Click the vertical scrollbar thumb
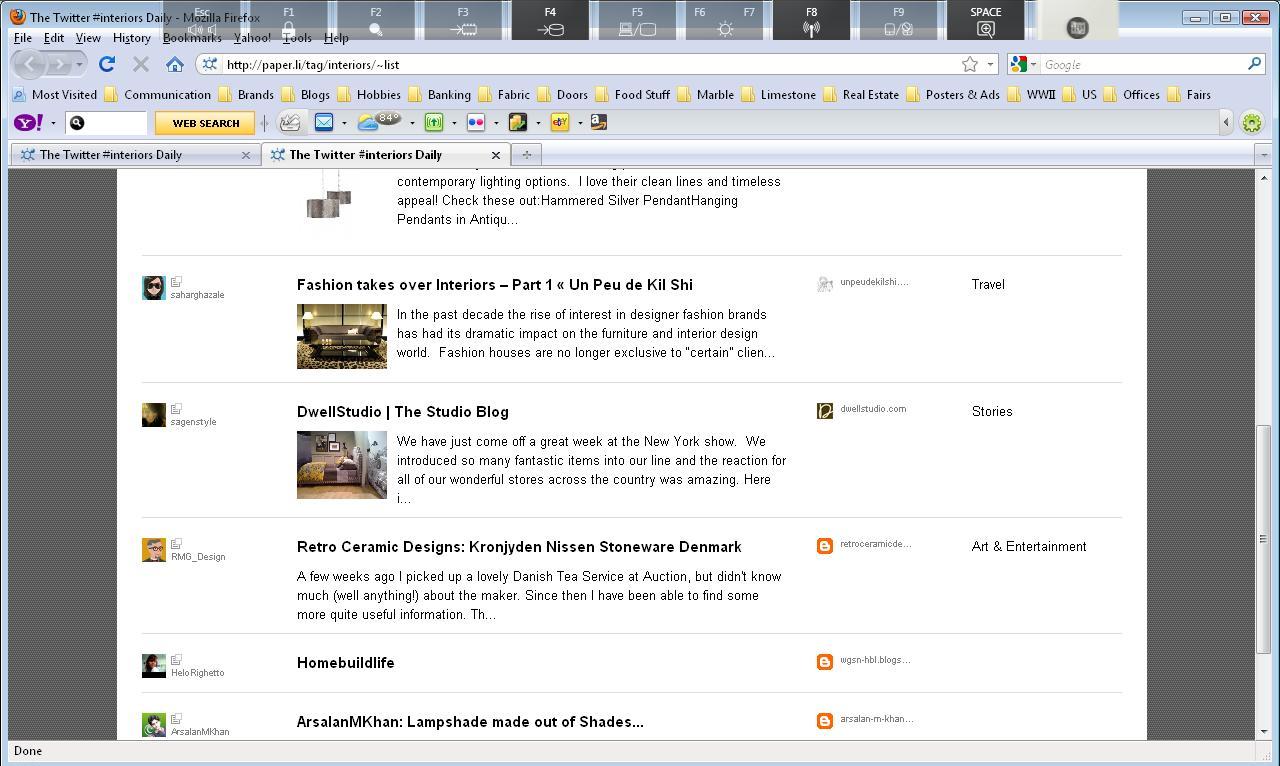1280x766 pixels. pos(1263,538)
